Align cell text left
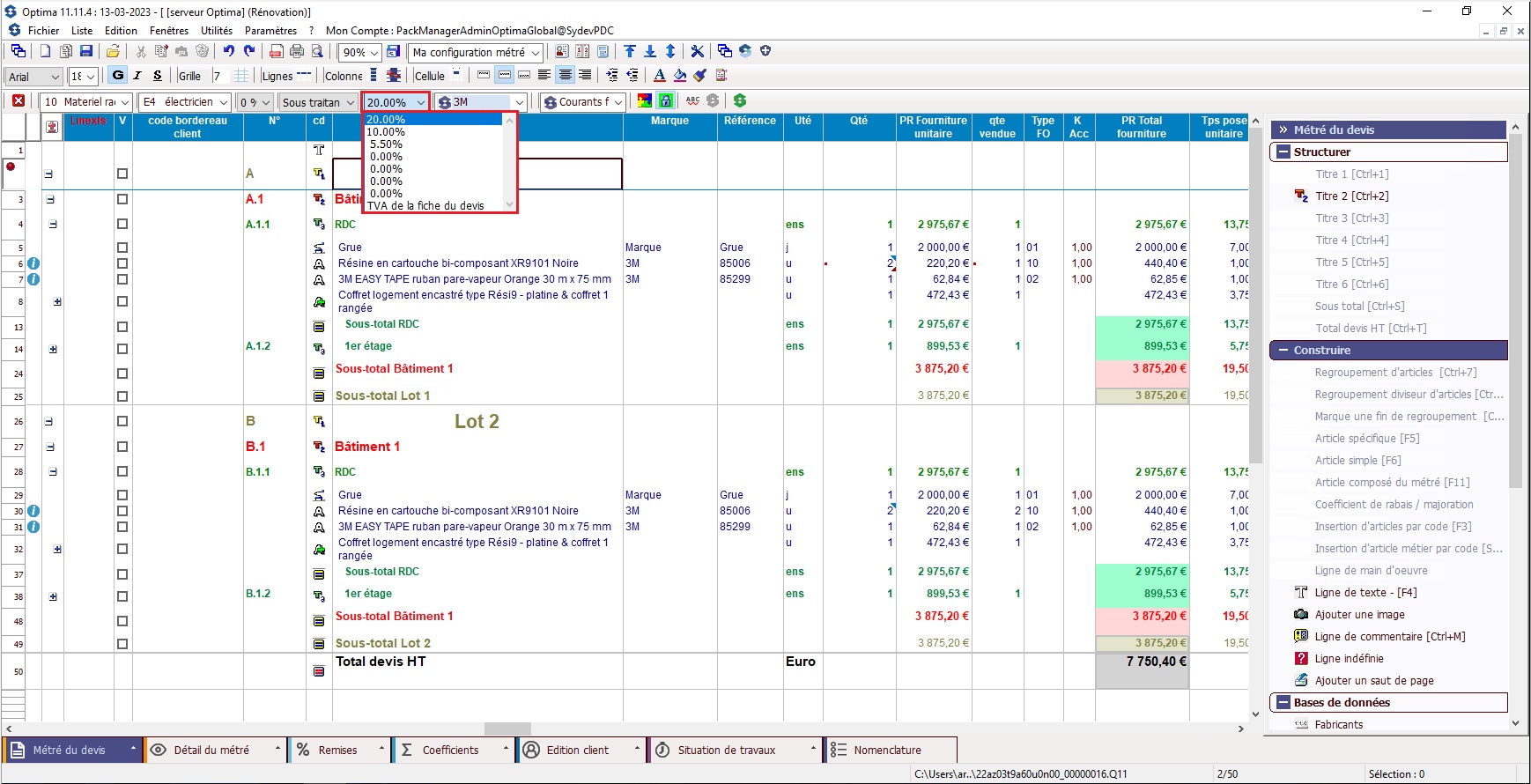Image resolution: width=1531 pixels, height=784 pixels. pyautogui.click(x=544, y=76)
